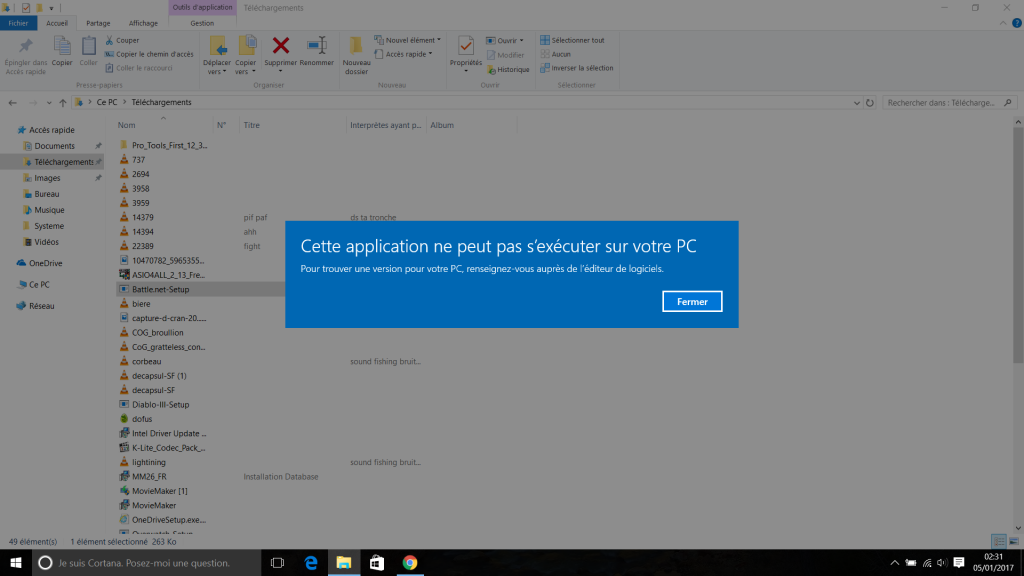This screenshot has width=1024, height=576.
Task: Select the Battle.net-Setup file
Action: 161,289
